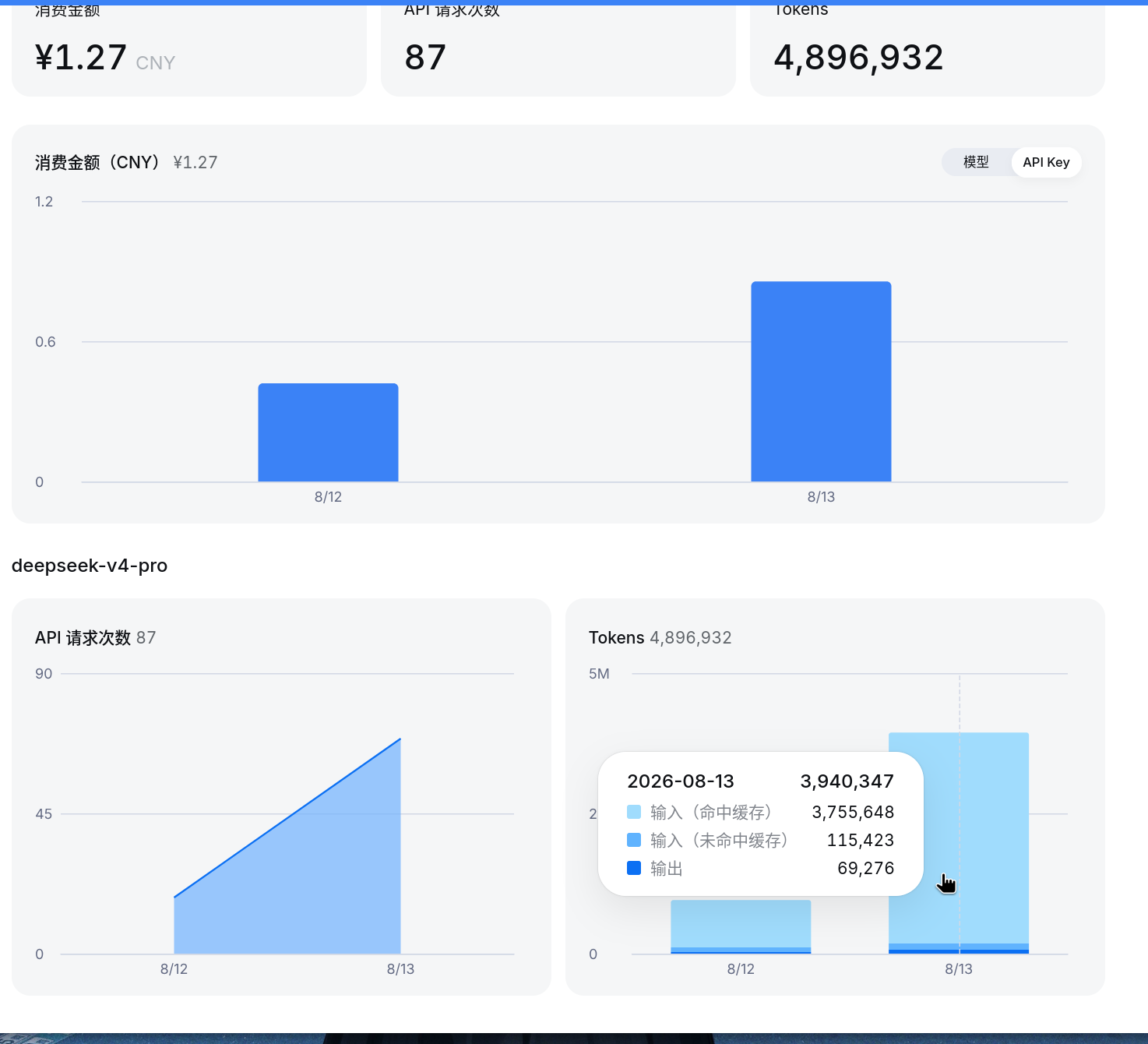Image resolution: width=1148 pixels, height=1044 pixels.
Task: Click the Tokens 4,896,932 summary card
Action: [928, 48]
